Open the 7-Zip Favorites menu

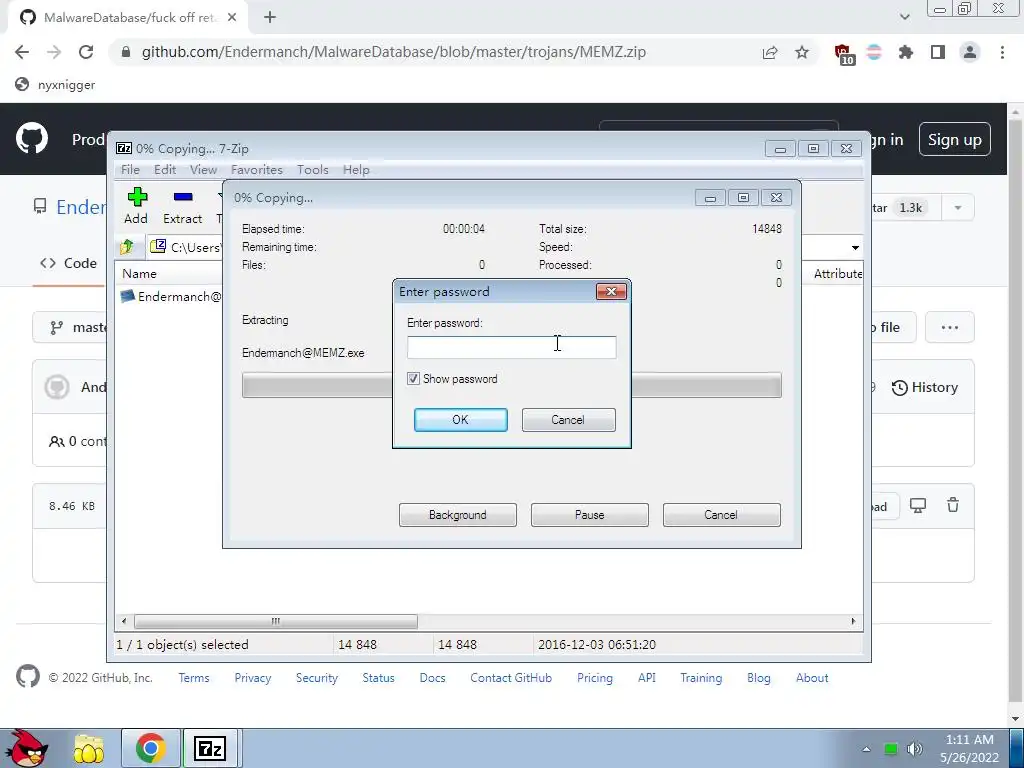(x=257, y=169)
